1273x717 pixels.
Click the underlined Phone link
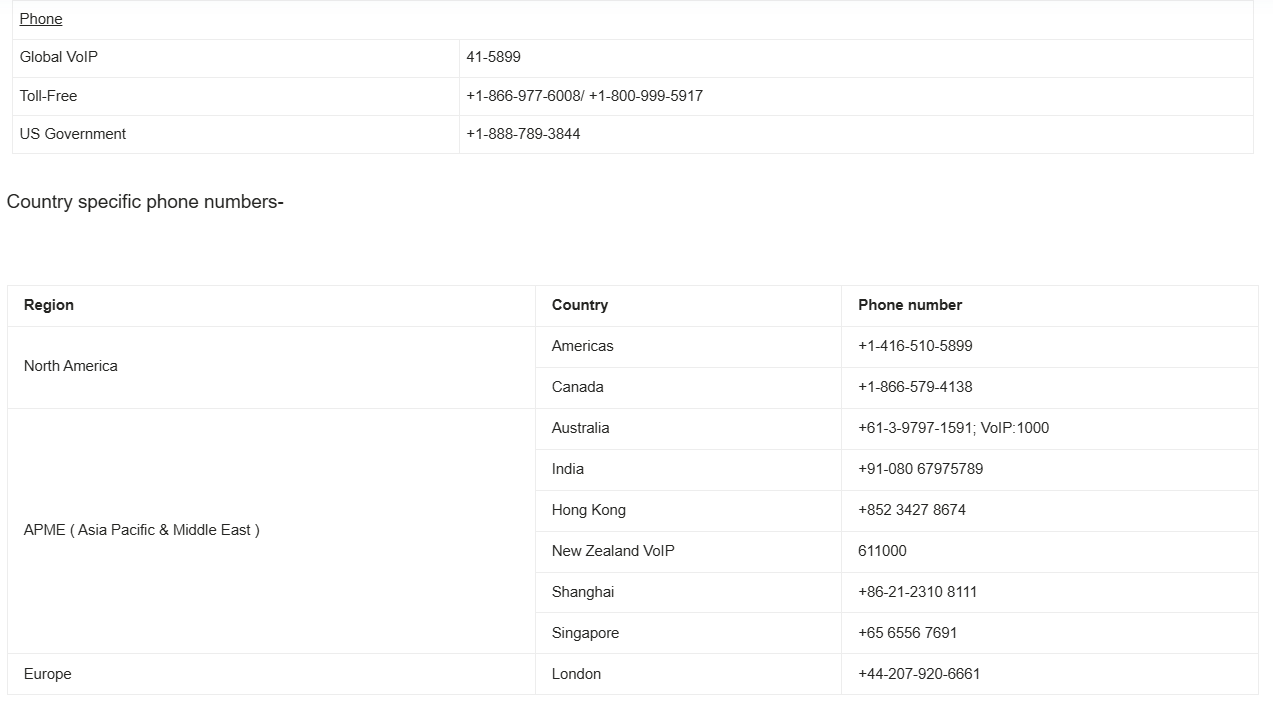[41, 19]
